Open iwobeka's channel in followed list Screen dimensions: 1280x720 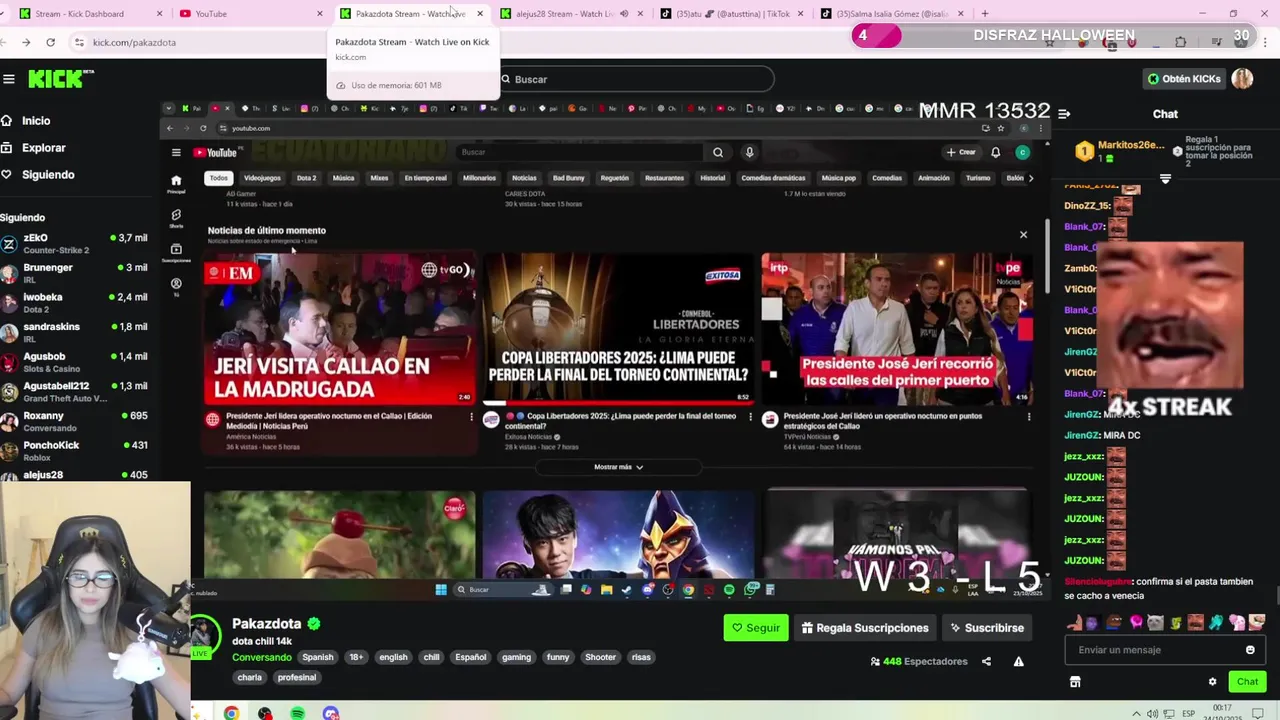click(75, 302)
